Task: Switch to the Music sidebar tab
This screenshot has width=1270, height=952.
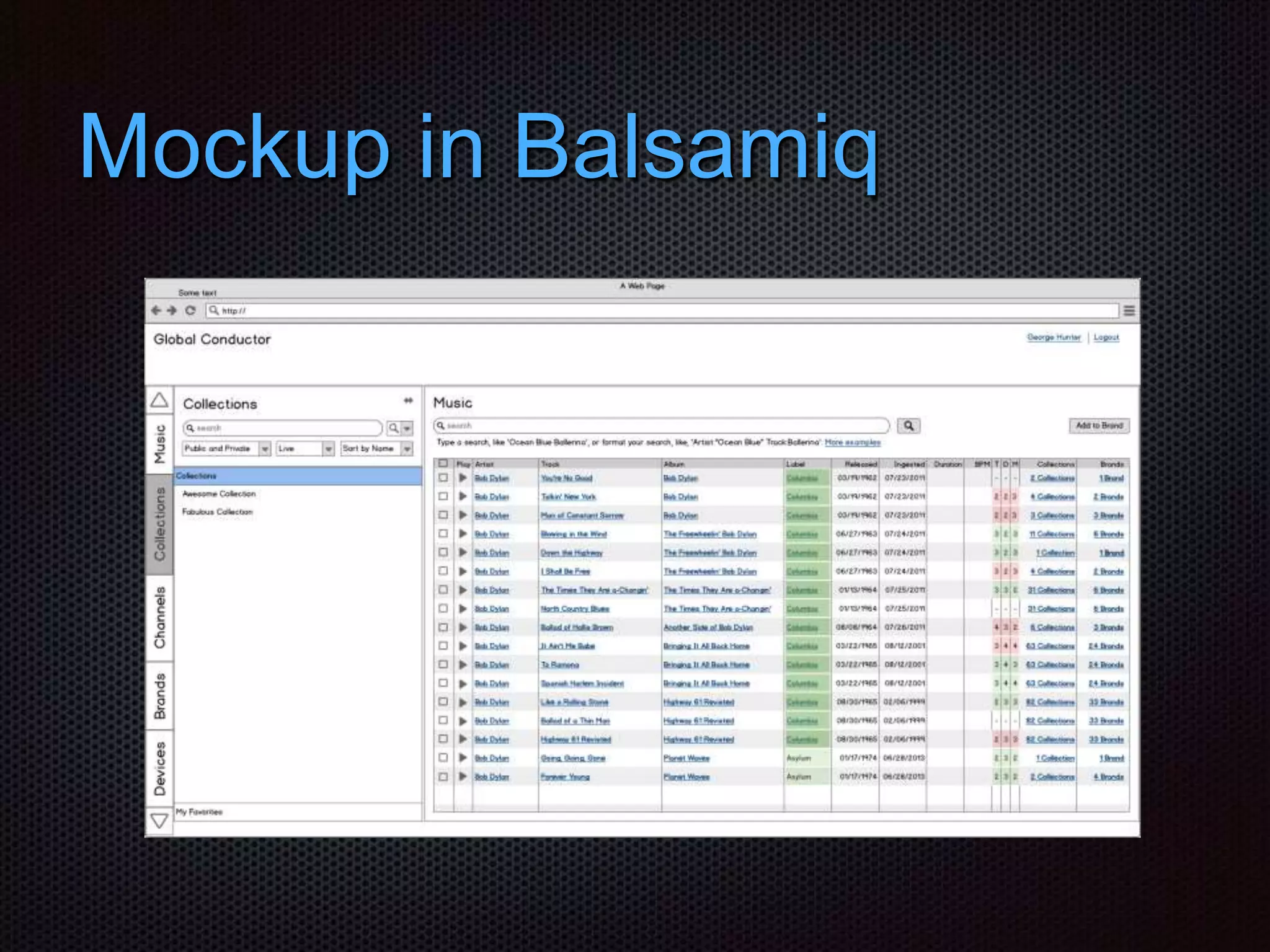Action: [x=160, y=444]
